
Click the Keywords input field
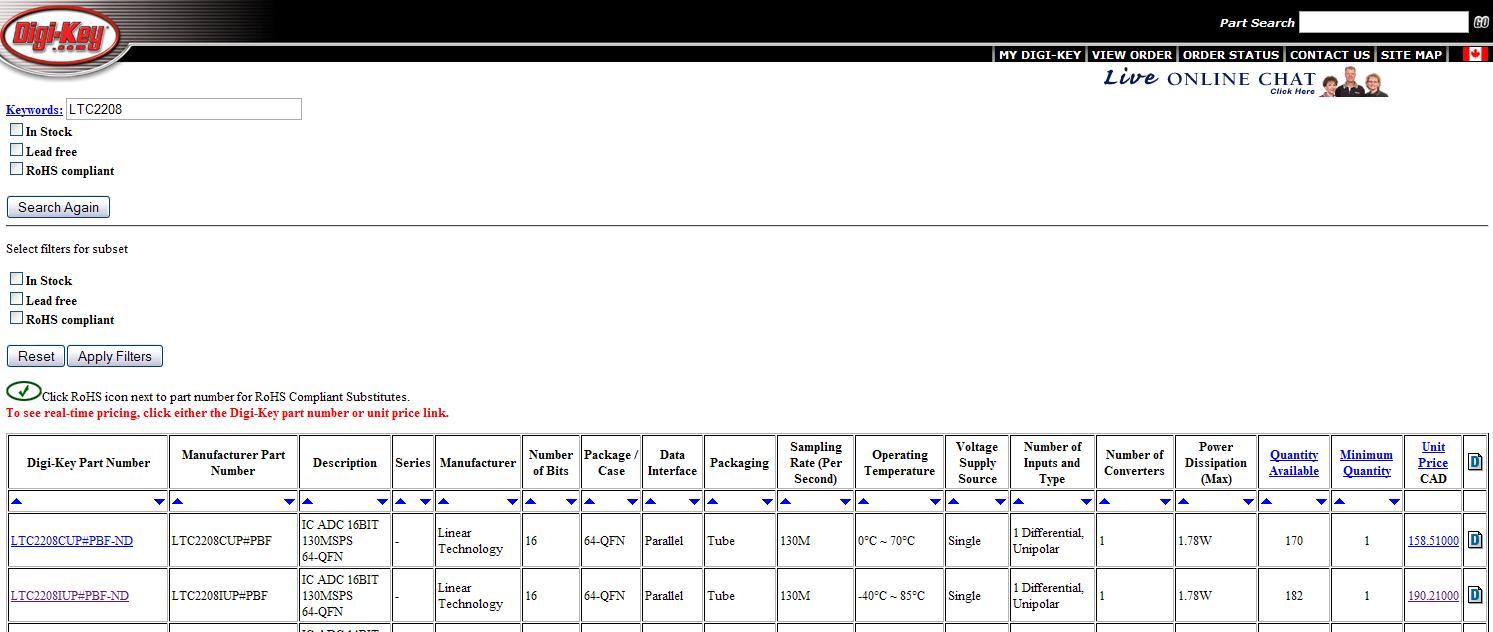tap(183, 109)
